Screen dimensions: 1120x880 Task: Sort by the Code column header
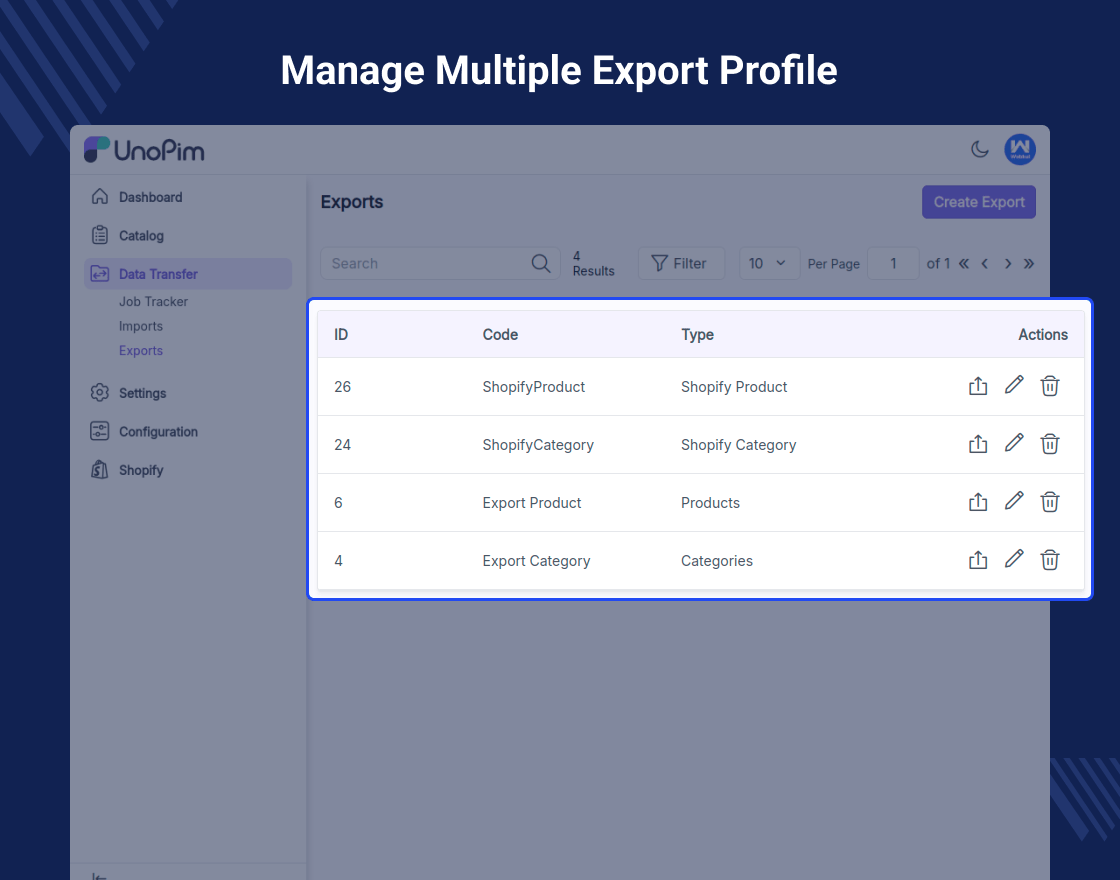coord(500,334)
